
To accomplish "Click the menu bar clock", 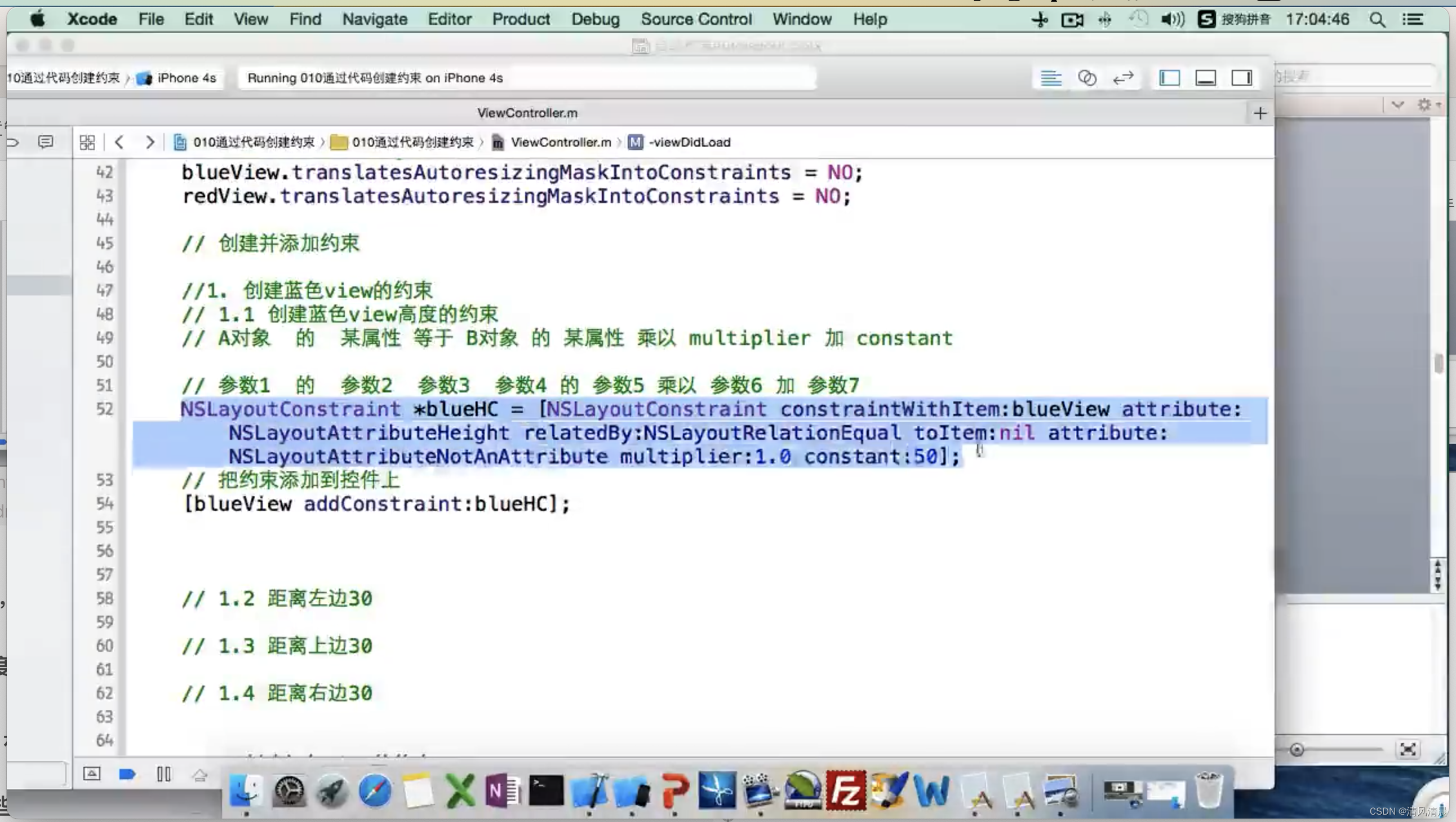I will coord(1317,20).
